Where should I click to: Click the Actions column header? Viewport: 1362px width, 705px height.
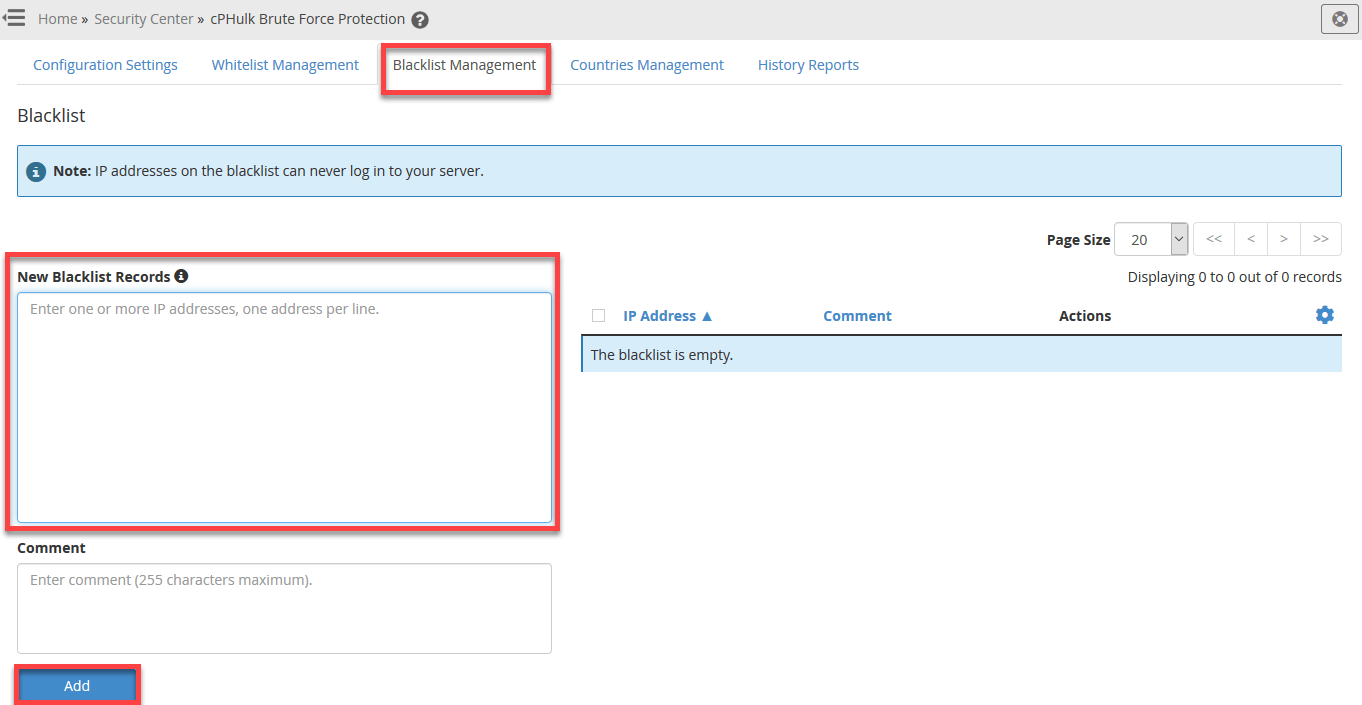coord(1085,316)
